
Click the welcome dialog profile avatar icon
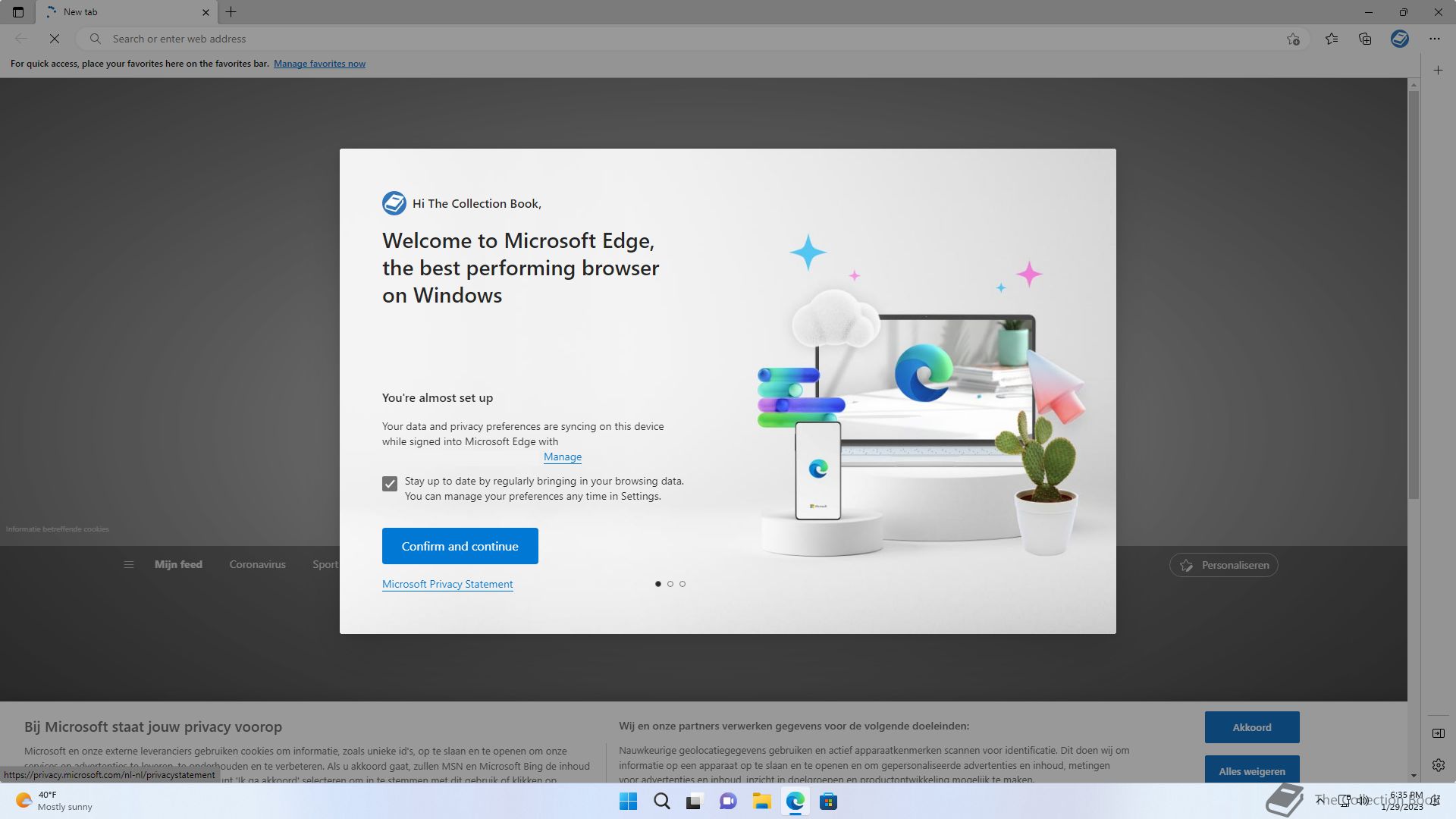click(394, 203)
